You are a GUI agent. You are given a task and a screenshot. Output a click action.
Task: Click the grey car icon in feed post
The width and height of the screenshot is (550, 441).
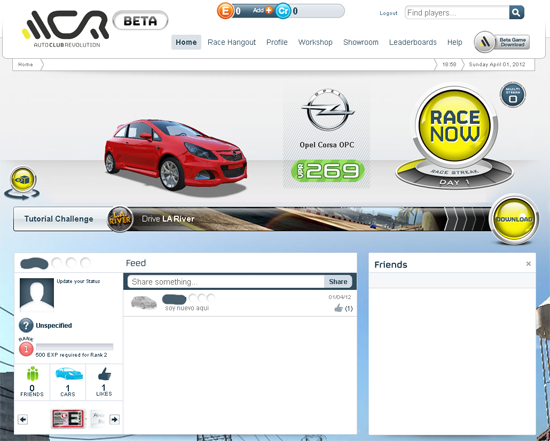(x=143, y=302)
